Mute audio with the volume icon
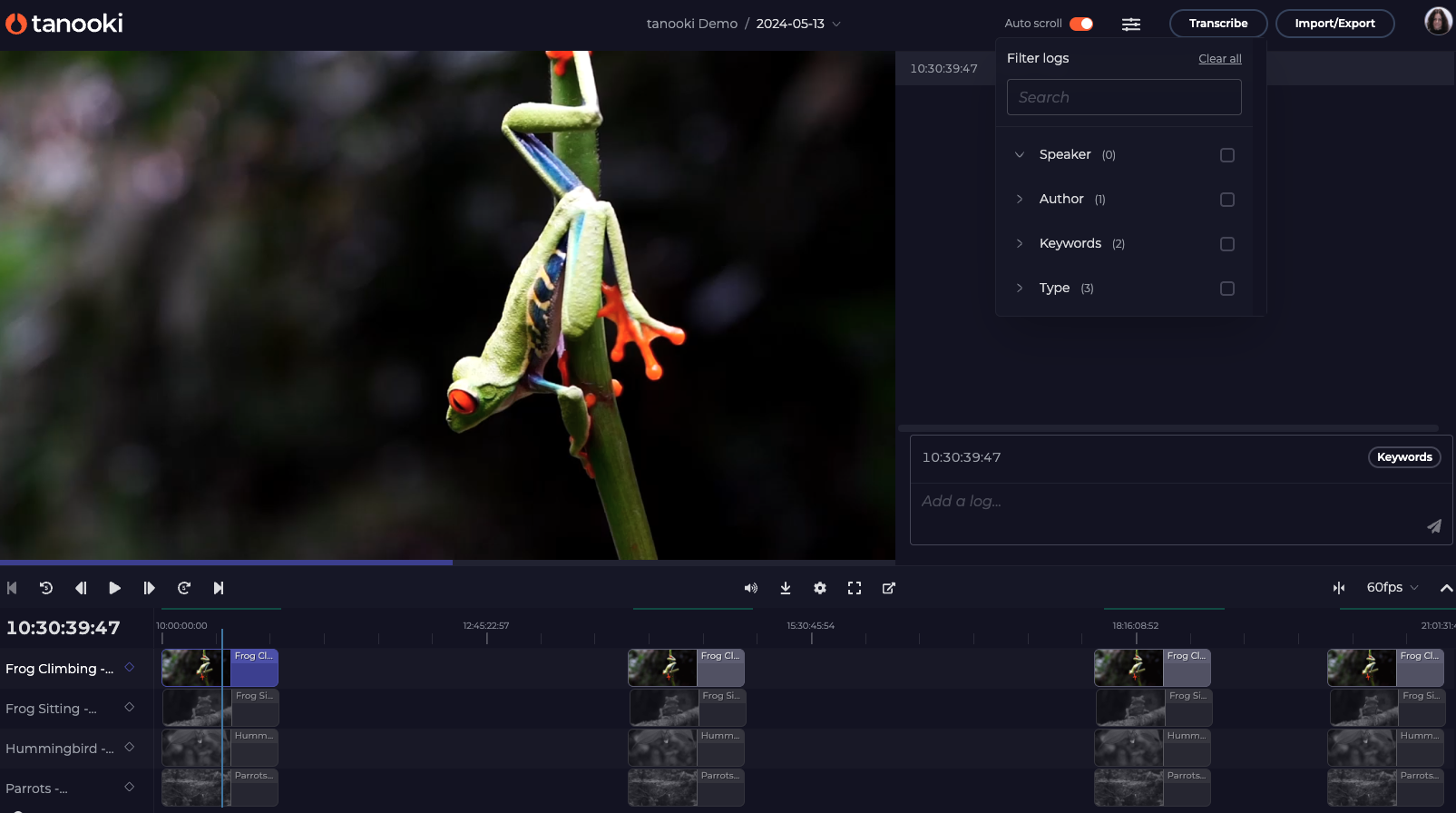Image resolution: width=1456 pixels, height=813 pixels. coord(750,588)
